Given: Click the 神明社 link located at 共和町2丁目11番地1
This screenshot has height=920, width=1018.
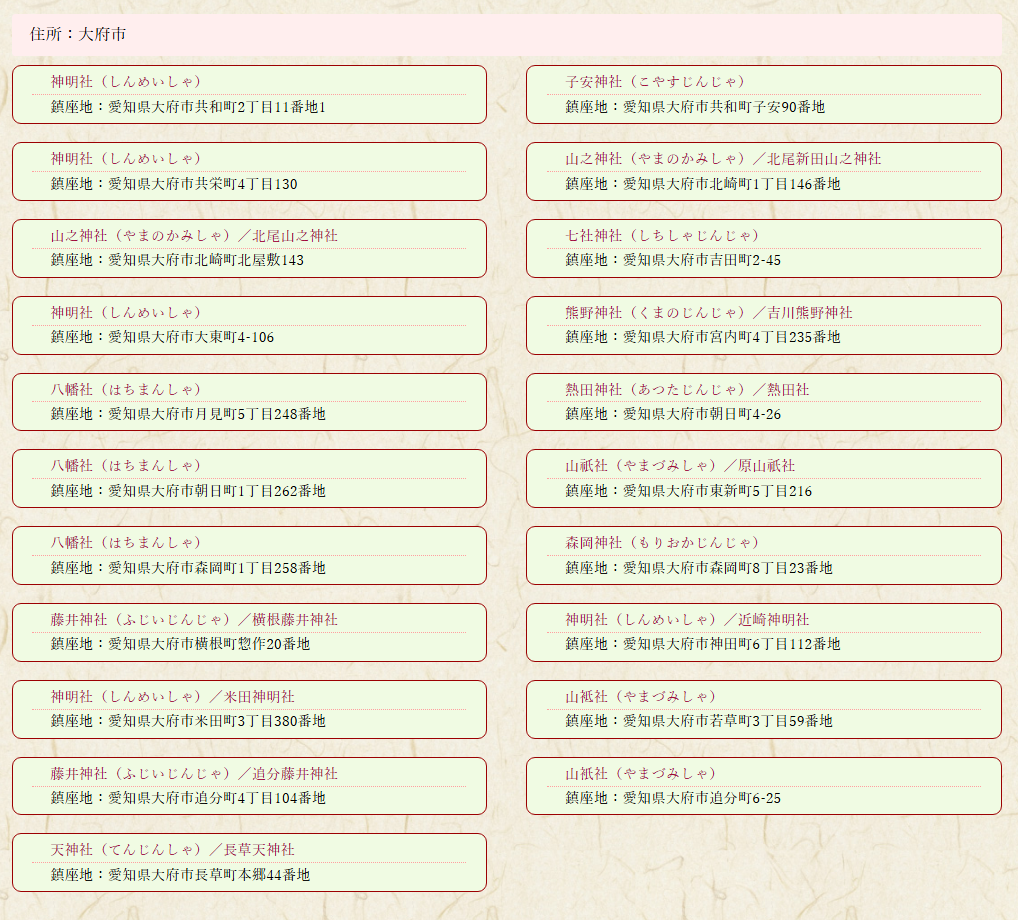Looking at the screenshot, I should click(126, 82).
